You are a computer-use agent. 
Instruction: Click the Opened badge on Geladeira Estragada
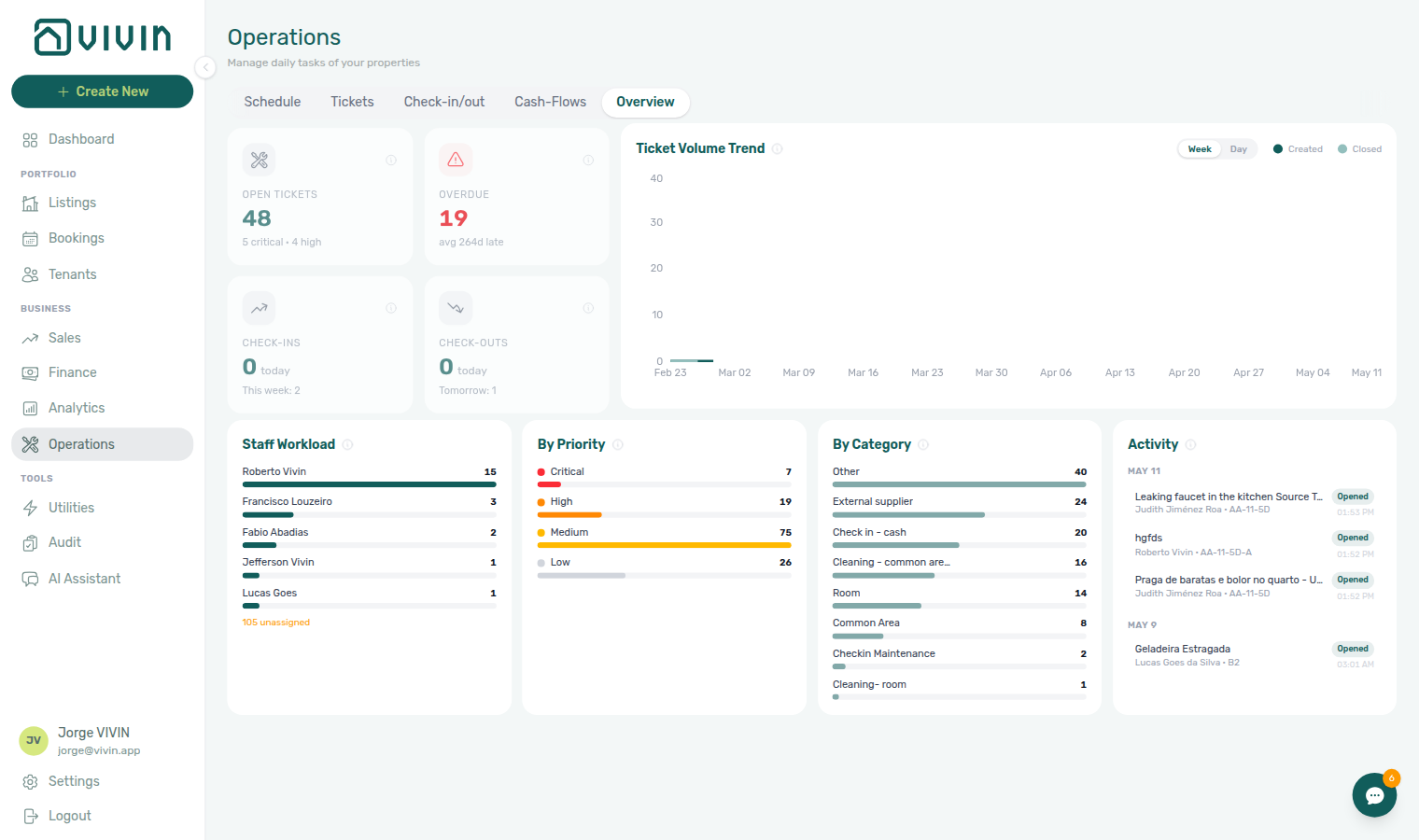pyautogui.click(x=1353, y=649)
